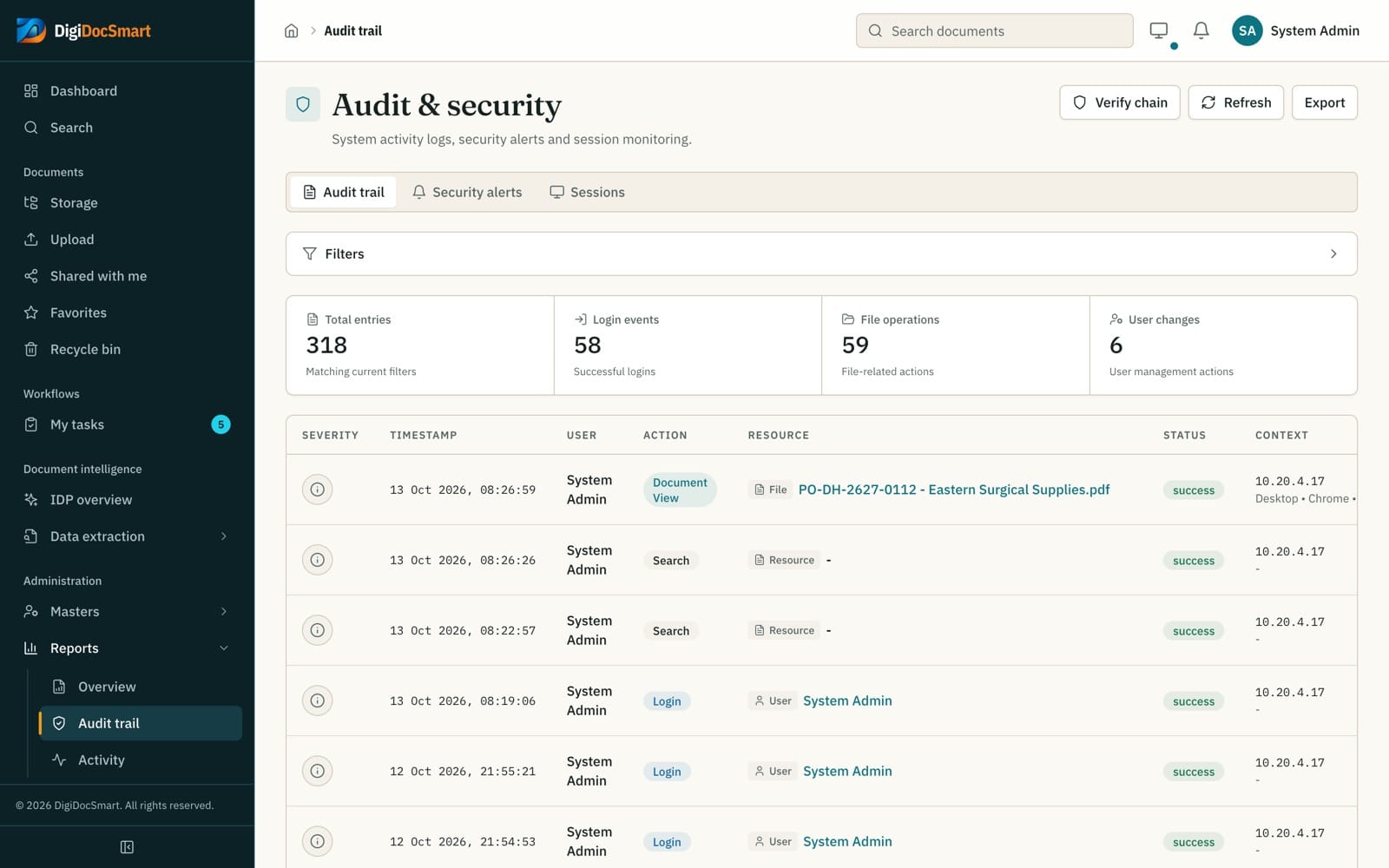Click the Status column header

coord(1184,435)
